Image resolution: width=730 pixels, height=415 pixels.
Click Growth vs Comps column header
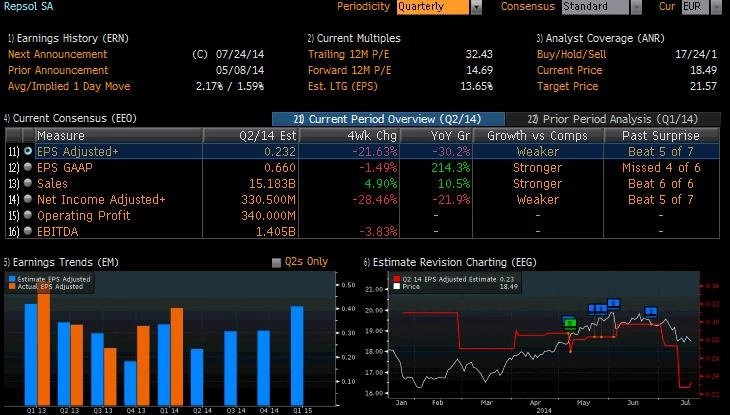[x=538, y=136]
